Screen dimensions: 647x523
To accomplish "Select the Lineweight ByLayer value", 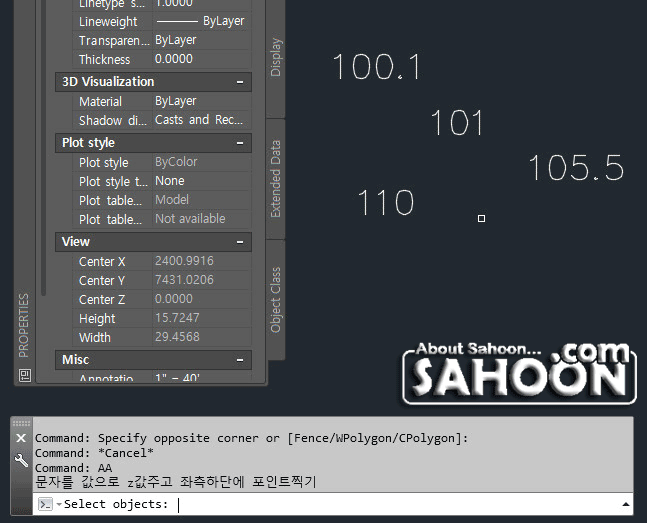I will pos(200,21).
